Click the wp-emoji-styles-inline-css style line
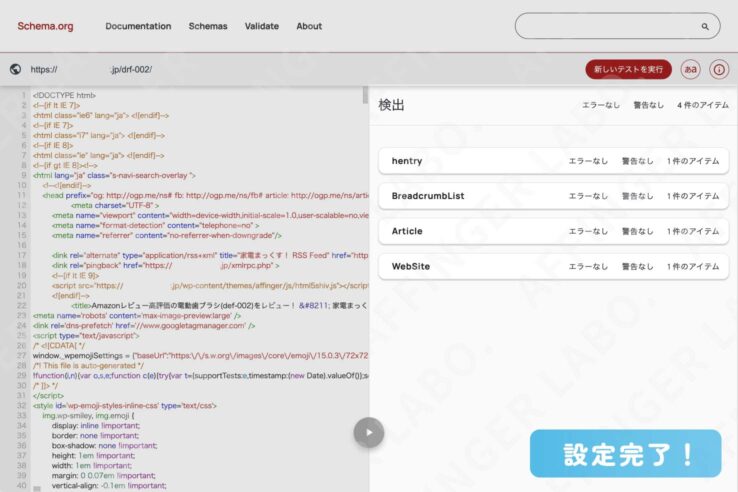 click(124, 405)
